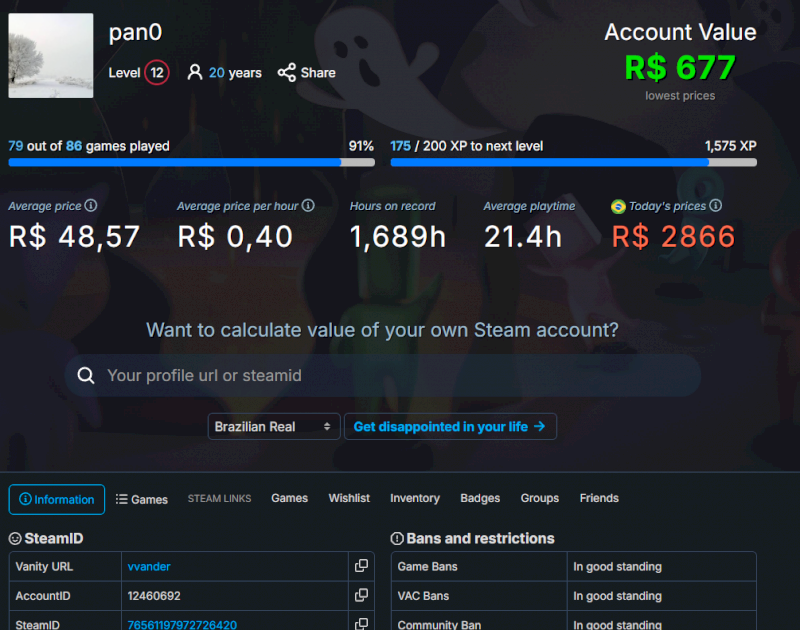The height and width of the screenshot is (630, 800).
Task: Switch to the Games list tab
Action: [142, 499]
